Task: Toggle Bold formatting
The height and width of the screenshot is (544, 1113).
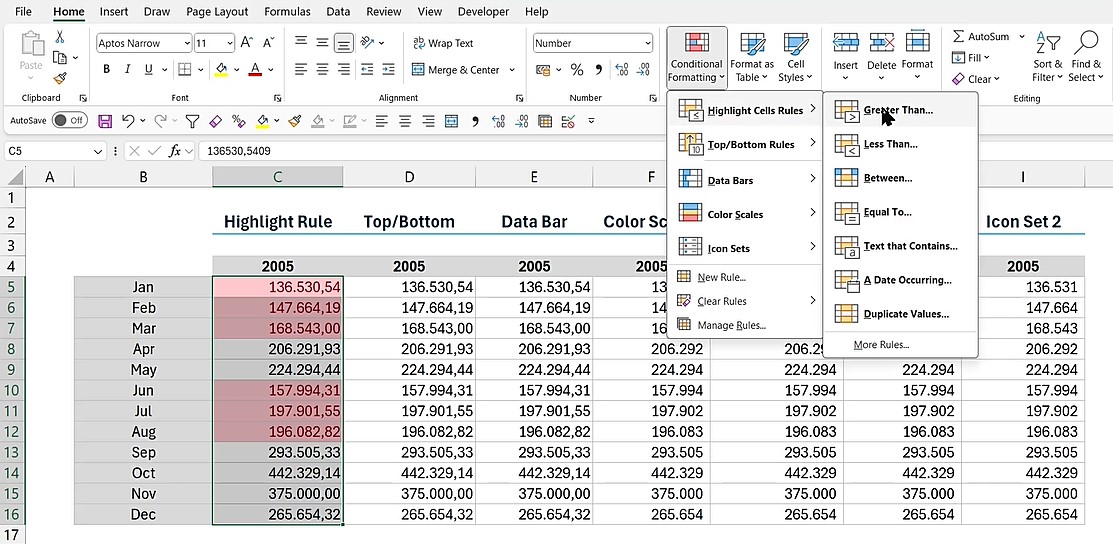Action: [107, 70]
